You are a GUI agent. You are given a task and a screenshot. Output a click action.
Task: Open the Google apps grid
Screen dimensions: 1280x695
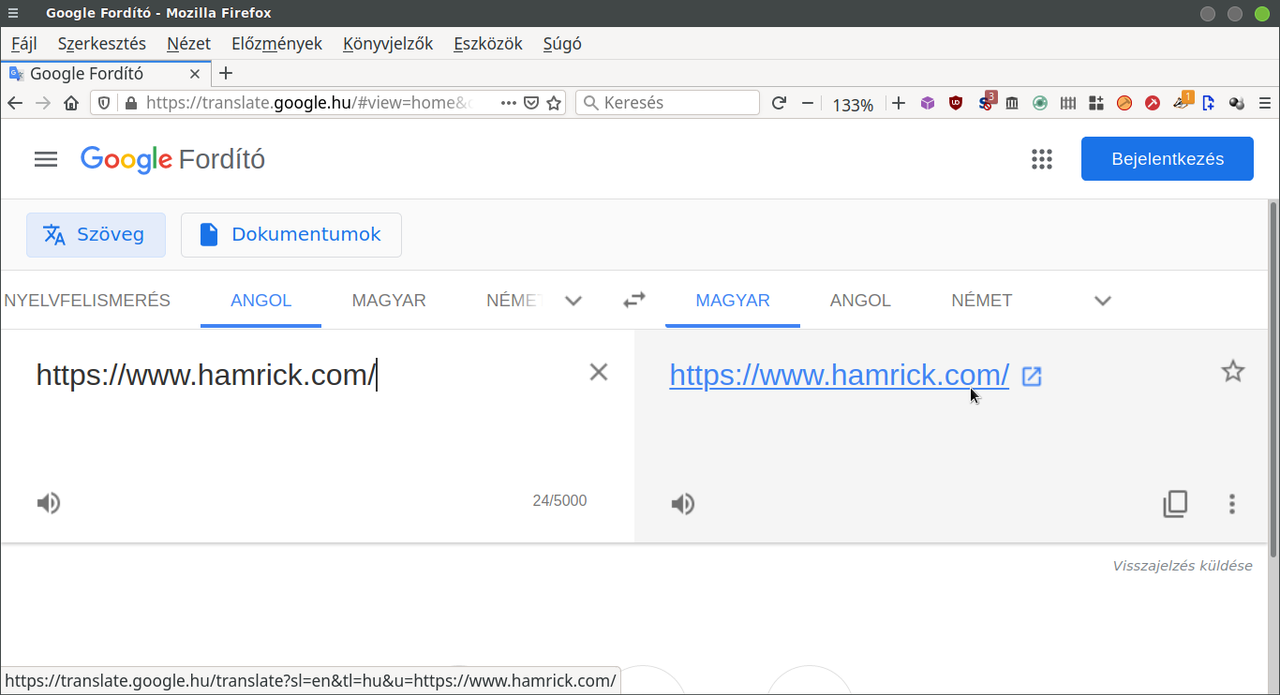coord(1042,160)
